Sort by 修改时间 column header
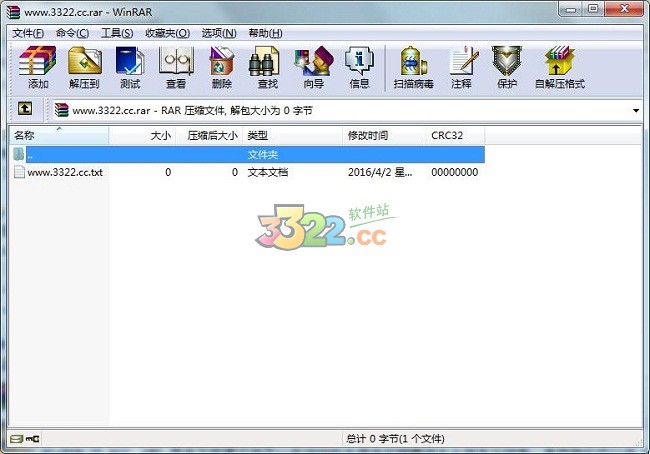Viewport: 650px width, 454px height. [385, 136]
